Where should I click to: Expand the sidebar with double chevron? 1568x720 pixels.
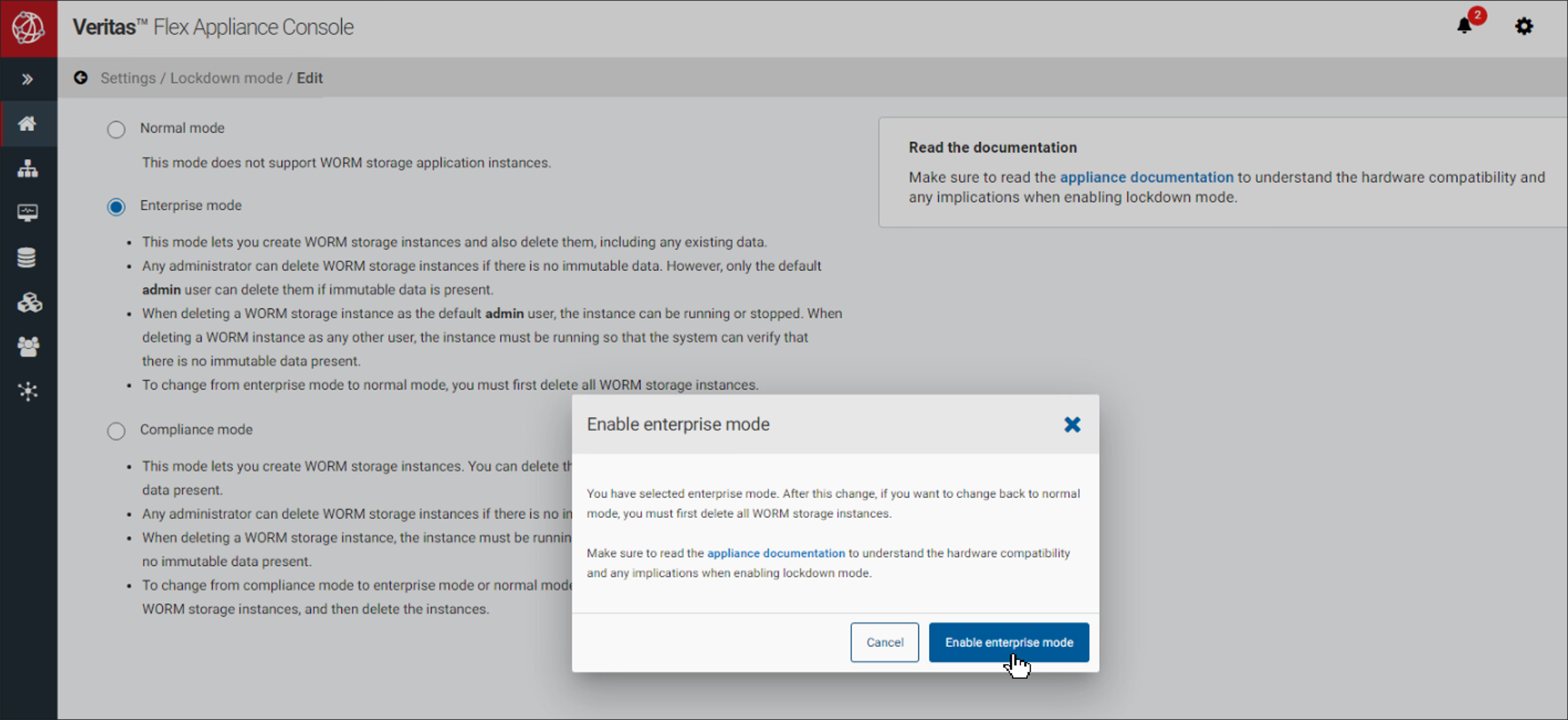click(28, 79)
